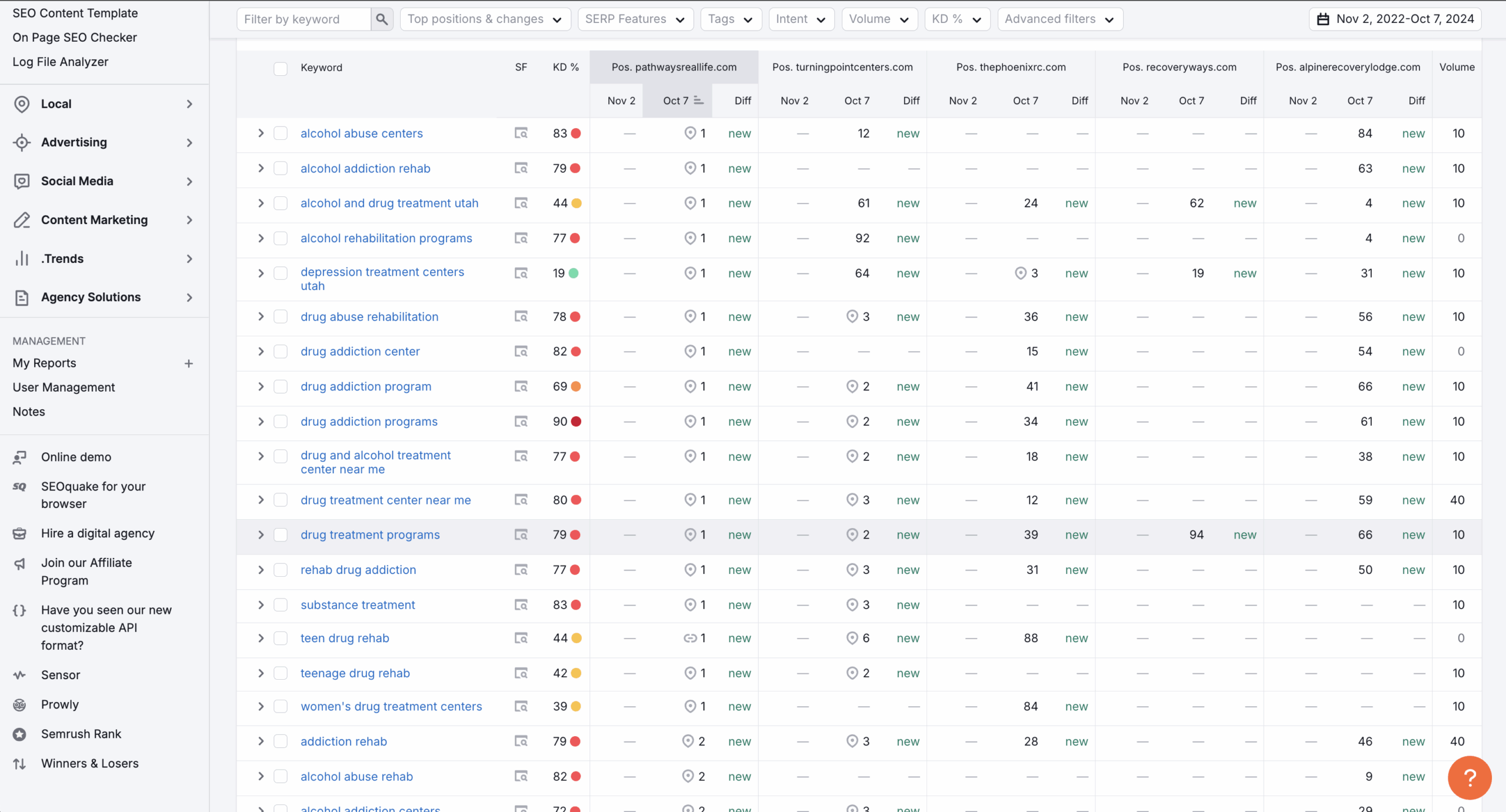1506x812 pixels.
Task: Click the keyword filter search magnifier icon
Action: (382, 19)
